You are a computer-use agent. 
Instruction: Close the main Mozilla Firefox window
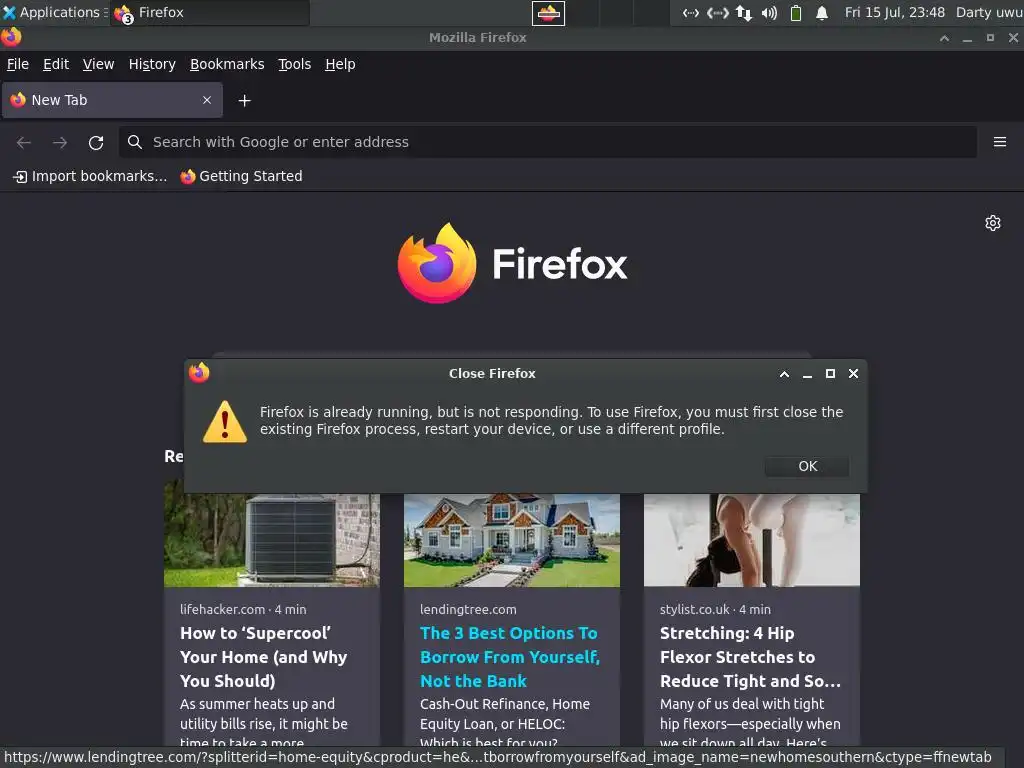click(1013, 38)
